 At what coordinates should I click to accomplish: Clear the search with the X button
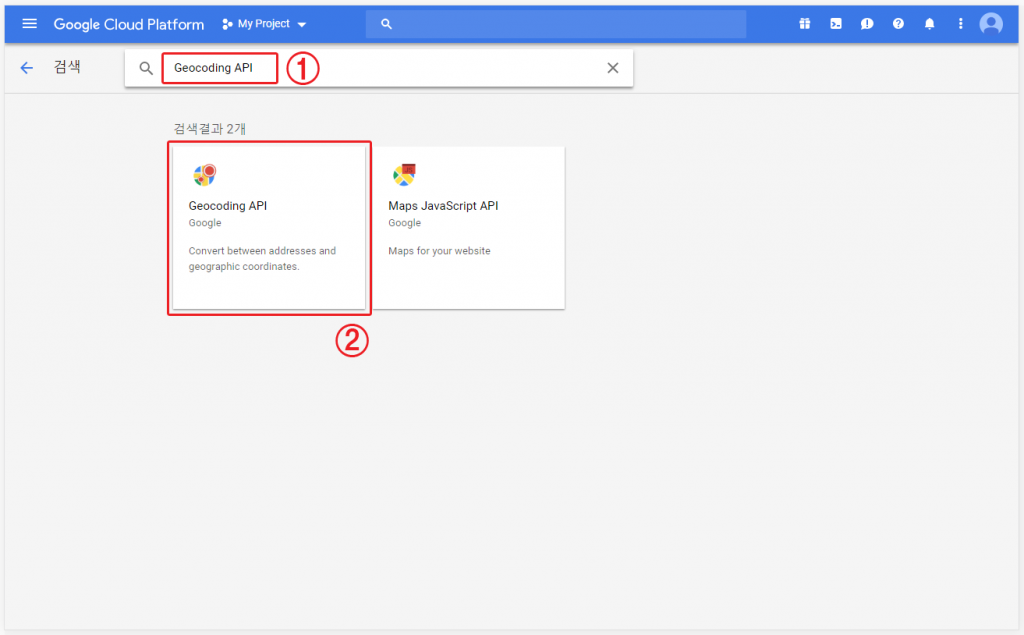point(613,68)
